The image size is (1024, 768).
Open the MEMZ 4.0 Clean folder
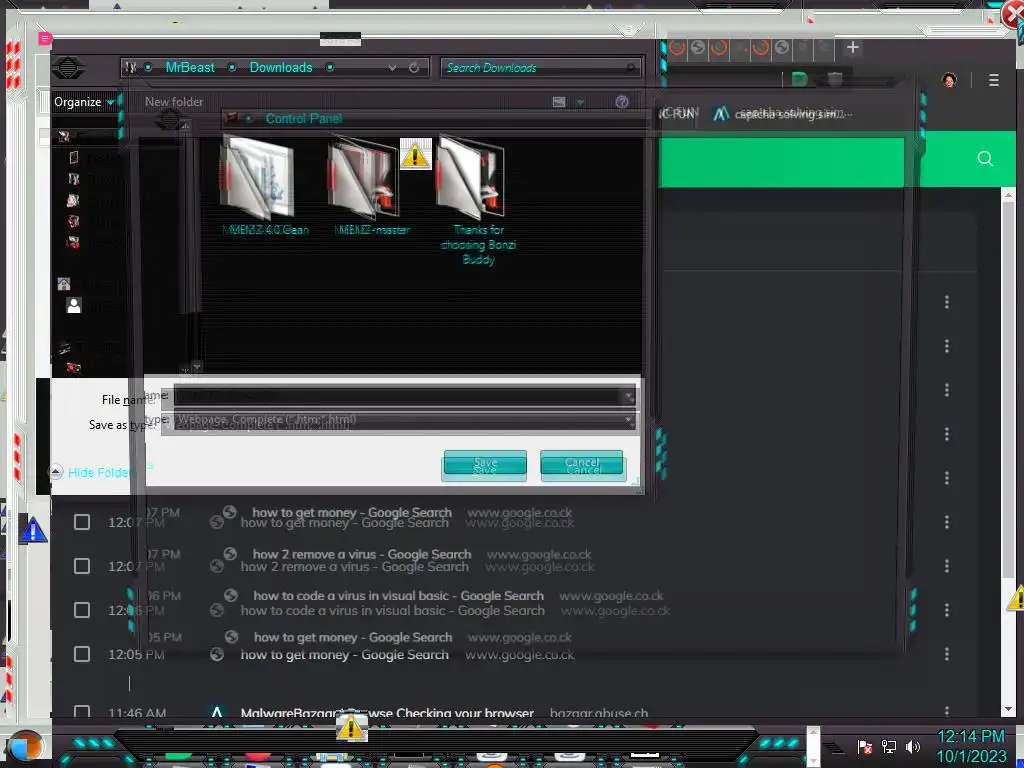click(x=259, y=186)
